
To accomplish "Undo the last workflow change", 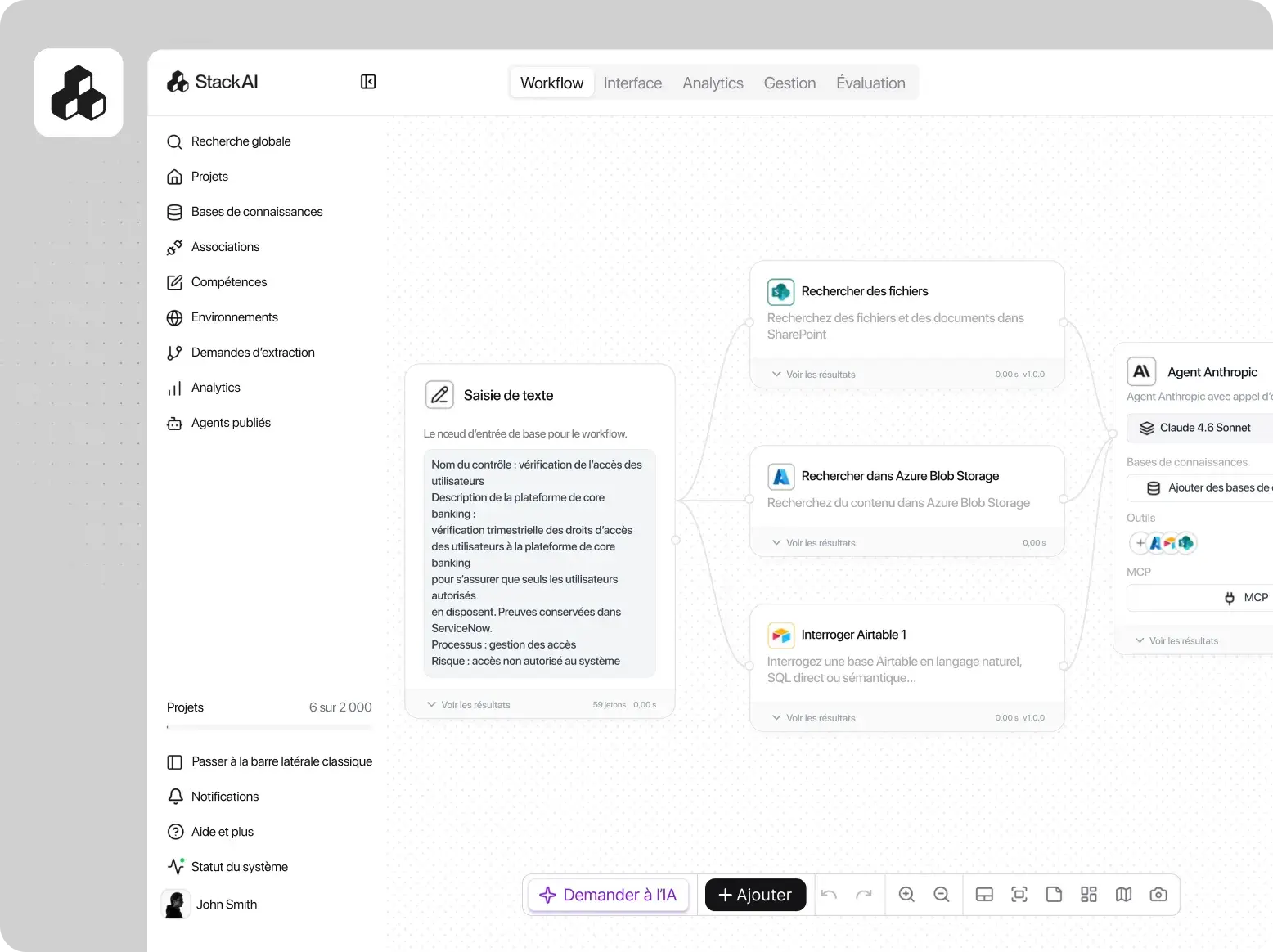I will click(x=829, y=895).
